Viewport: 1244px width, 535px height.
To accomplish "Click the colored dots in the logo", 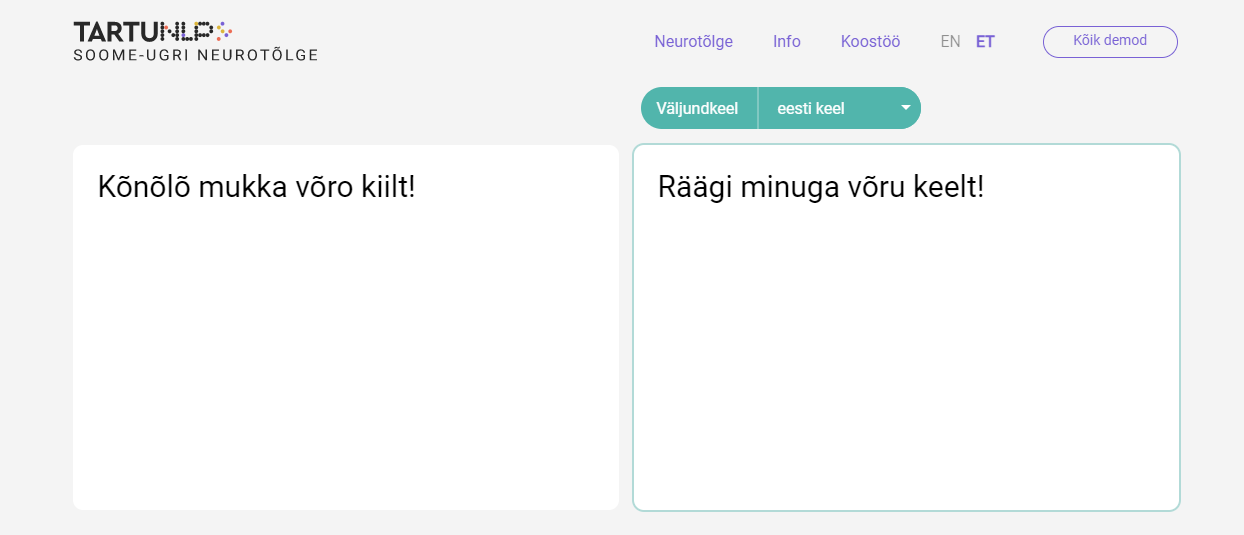I will coord(221,31).
